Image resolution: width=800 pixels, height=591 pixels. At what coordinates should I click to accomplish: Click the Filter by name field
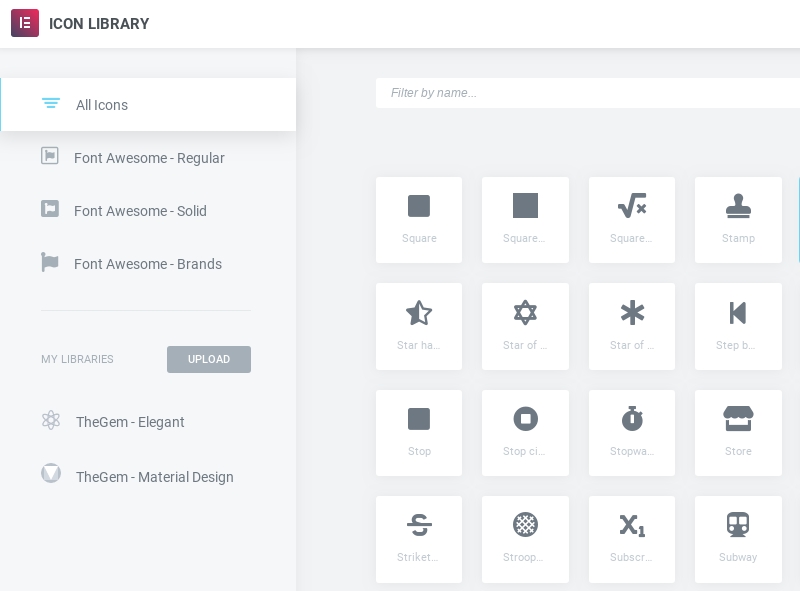pos(587,93)
